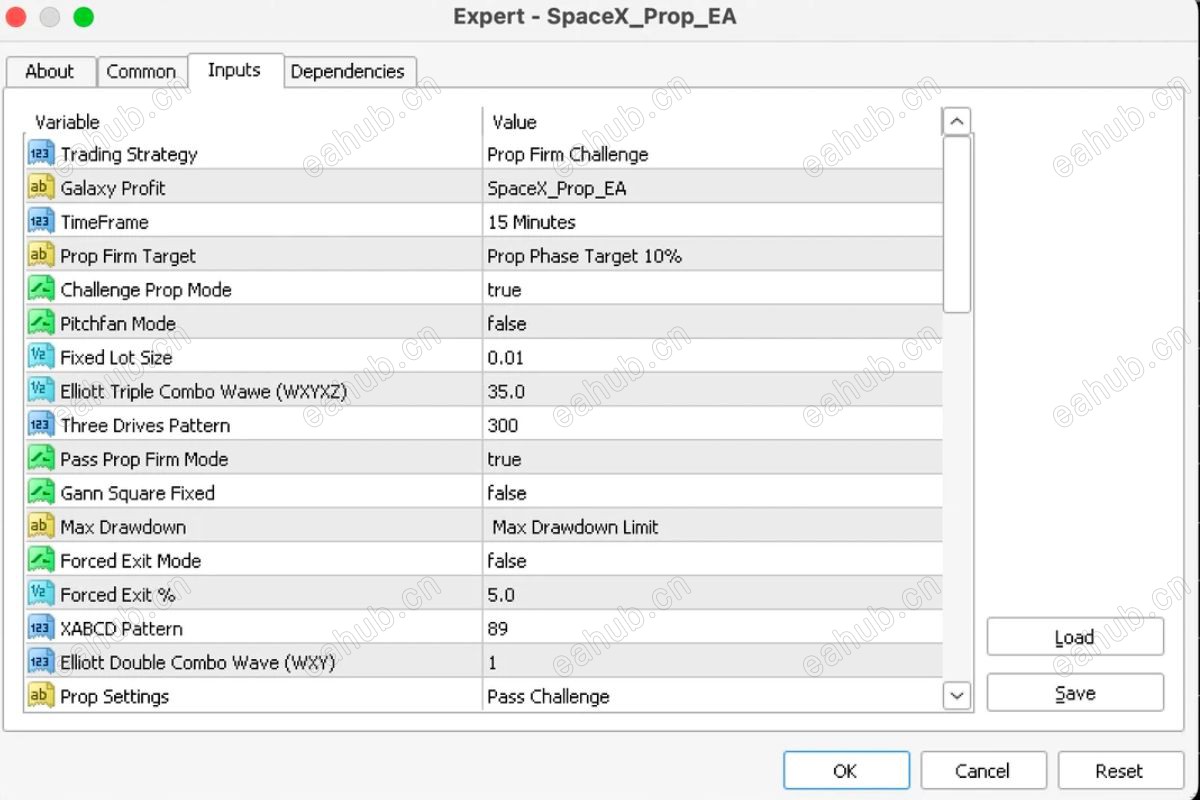Click the string icon beside Prop Firm Target
This screenshot has height=800, width=1200.
click(41, 256)
